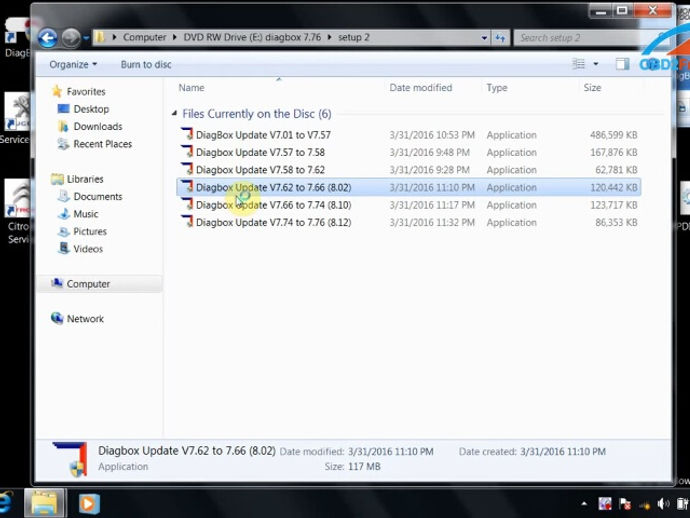Viewport: 690px width, 518px height.
Task: Open Desktop in the navigation pane
Action: tap(91, 109)
